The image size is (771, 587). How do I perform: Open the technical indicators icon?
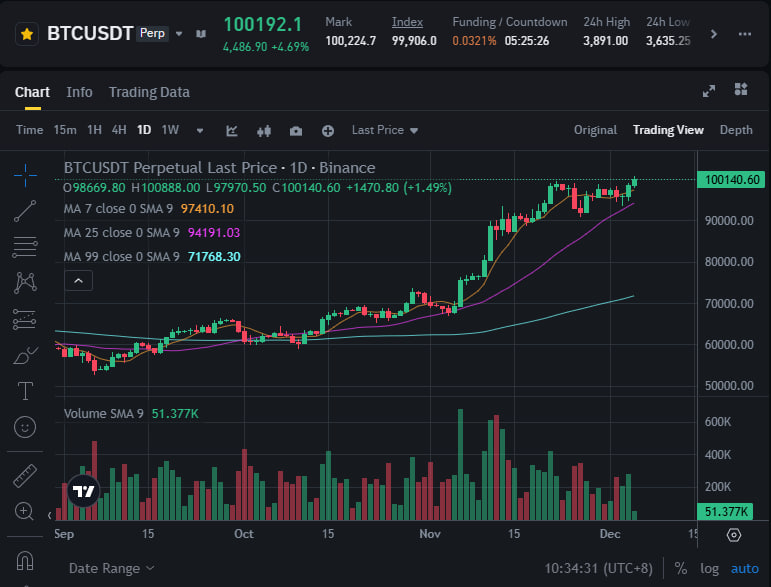(x=232, y=131)
